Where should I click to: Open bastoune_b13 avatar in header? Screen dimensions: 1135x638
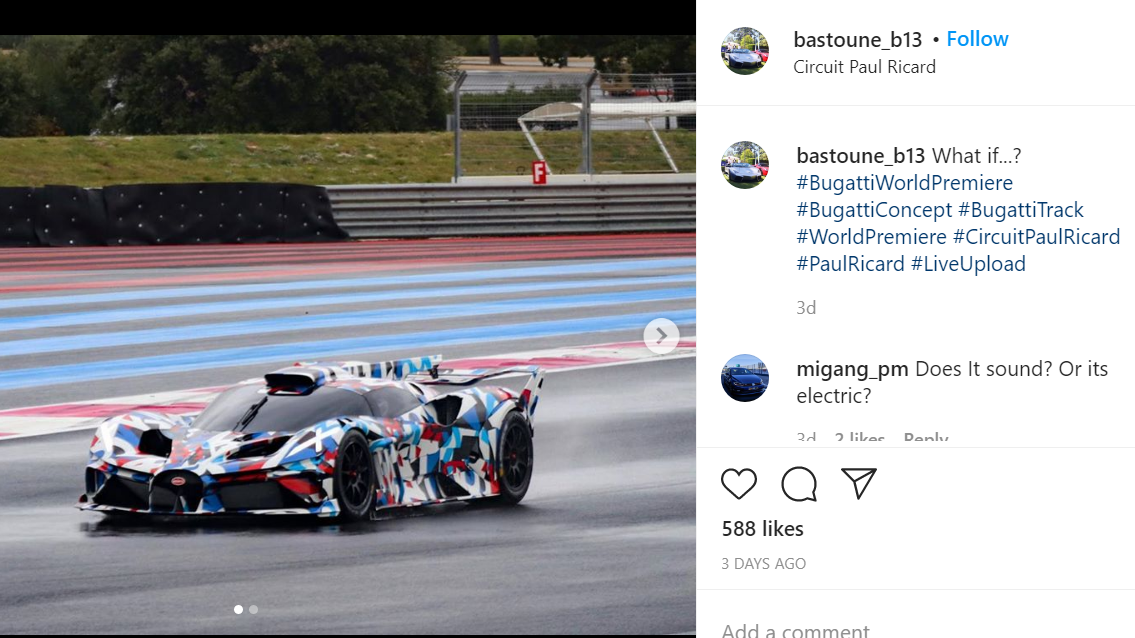[744, 51]
